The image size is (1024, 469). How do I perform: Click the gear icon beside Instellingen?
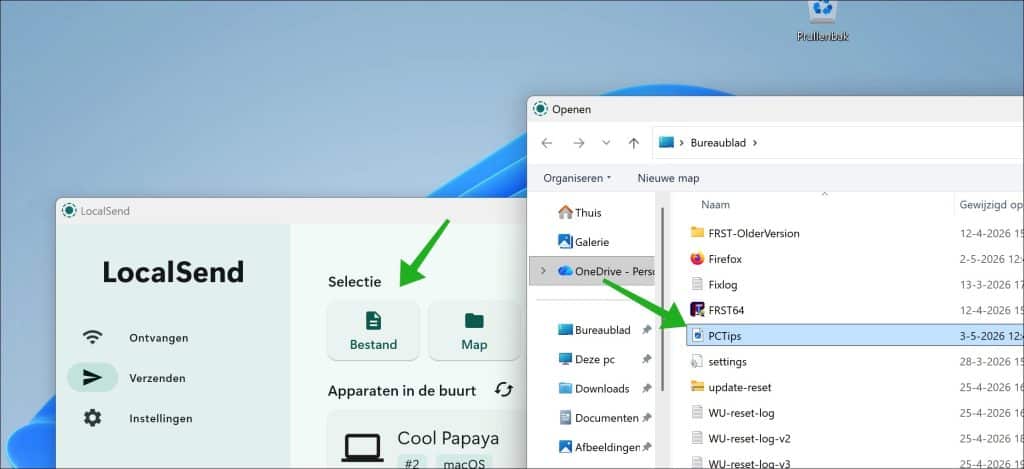pos(92,418)
